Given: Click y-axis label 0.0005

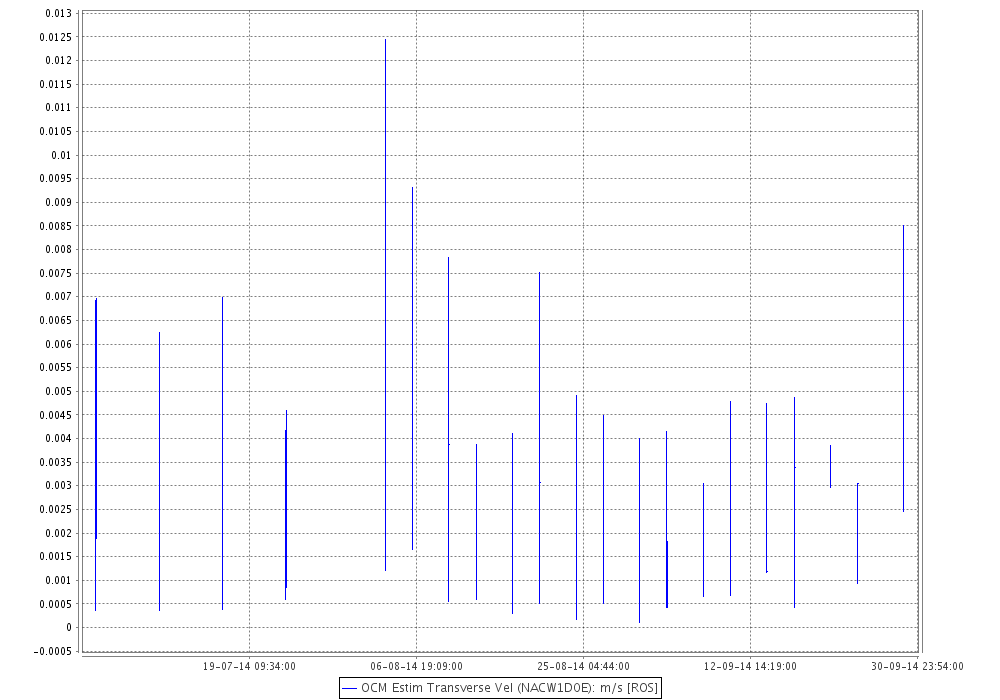Looking at the screenshot, I should click(x=55, y=604).
